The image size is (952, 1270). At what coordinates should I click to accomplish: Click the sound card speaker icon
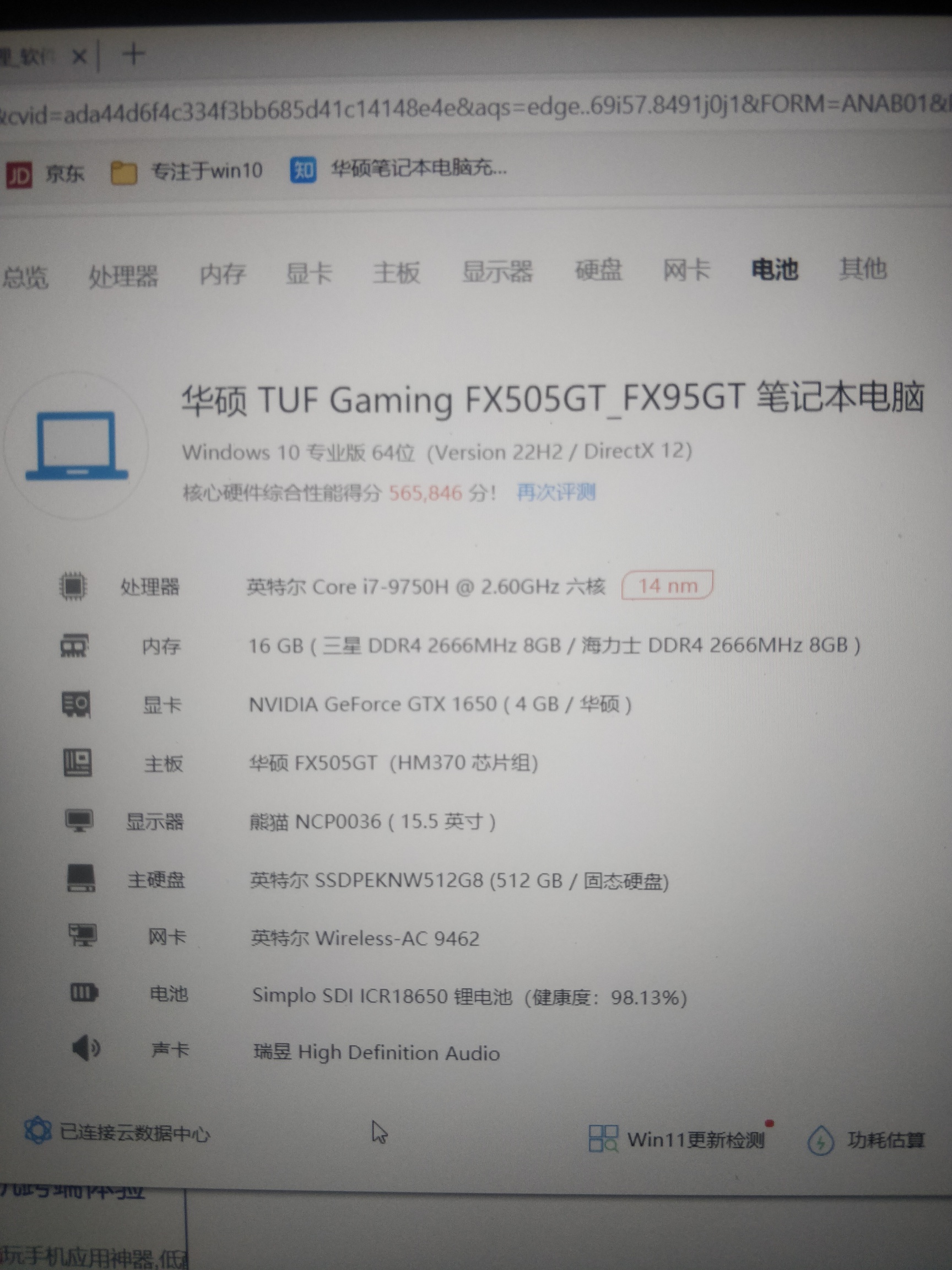pyautogui.click(x=86, y=1049)
